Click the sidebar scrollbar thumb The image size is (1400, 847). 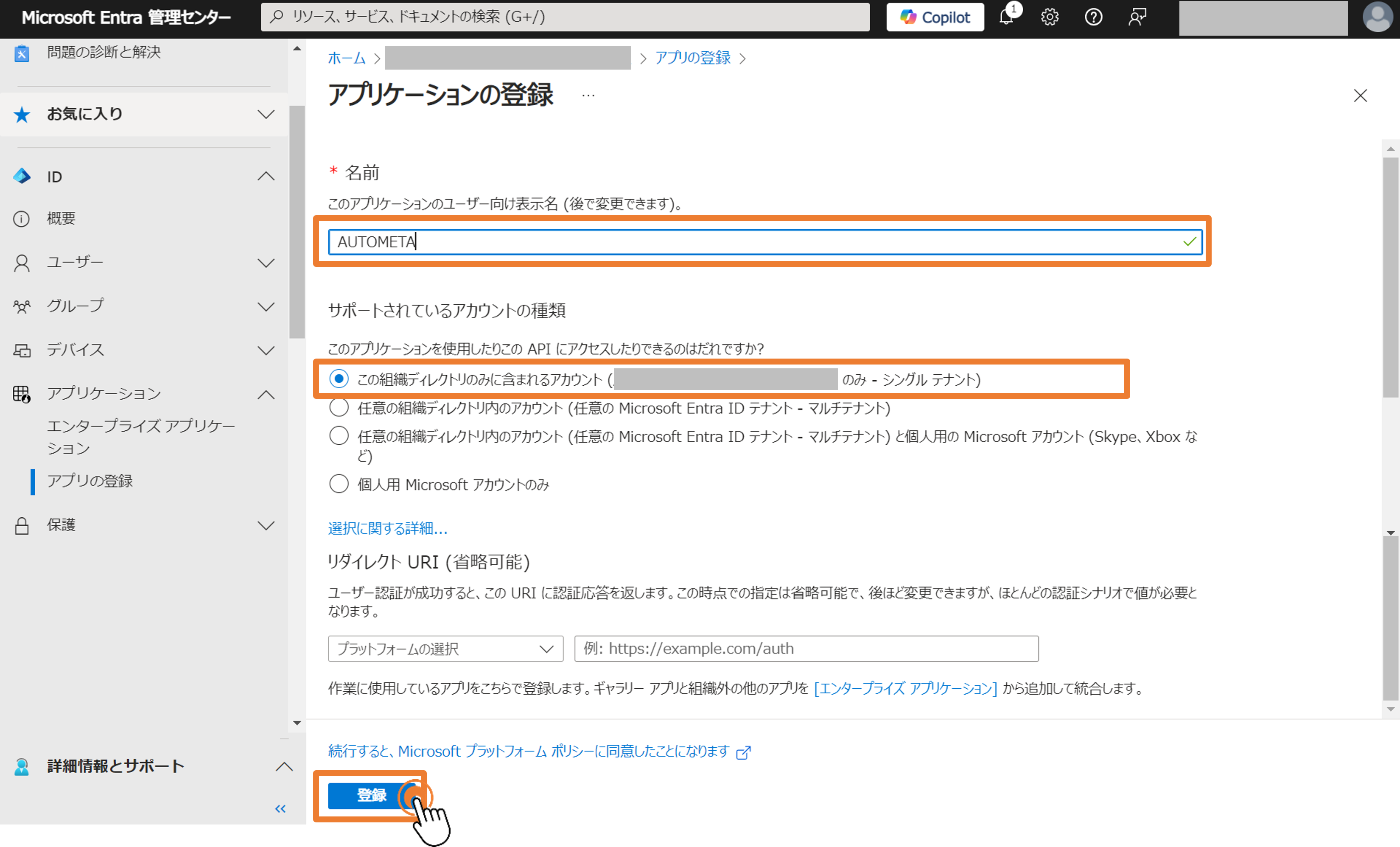297,222
